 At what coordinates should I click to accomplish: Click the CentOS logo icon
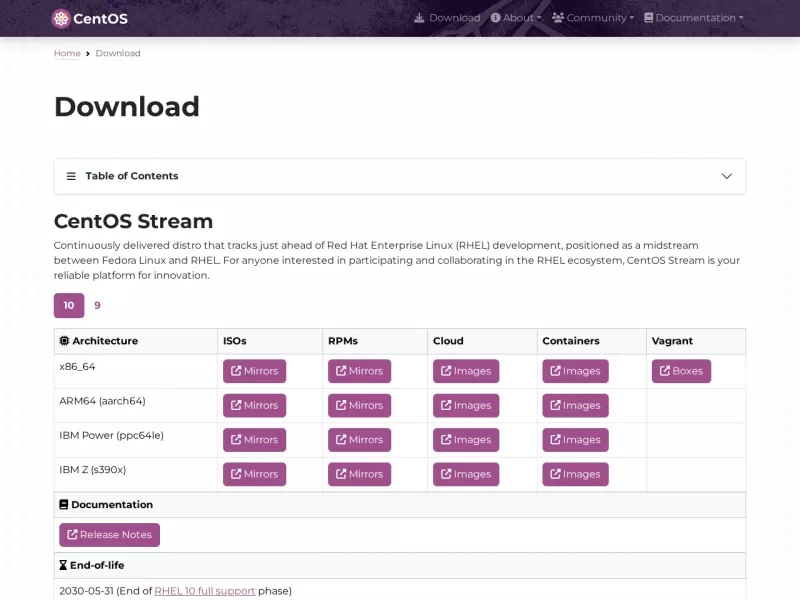coord(61,19)
